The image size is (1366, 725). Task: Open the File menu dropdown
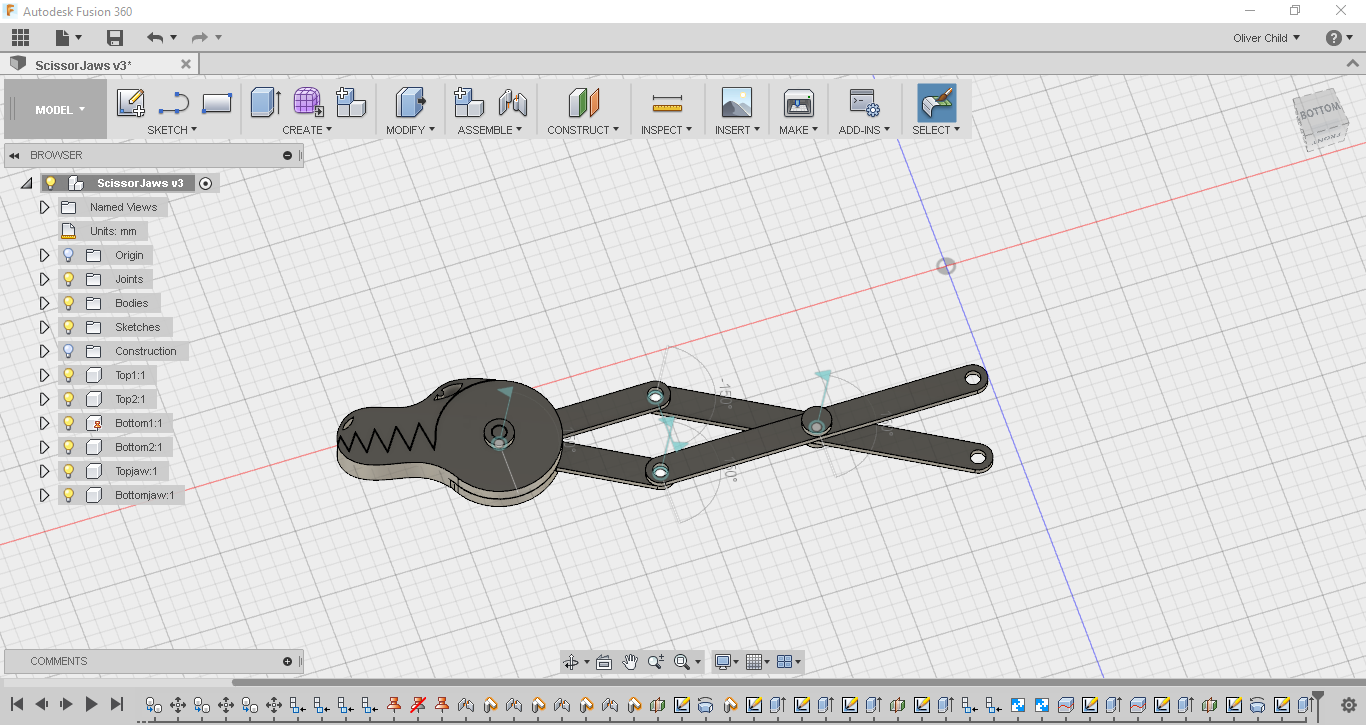[x=68, y=38]
